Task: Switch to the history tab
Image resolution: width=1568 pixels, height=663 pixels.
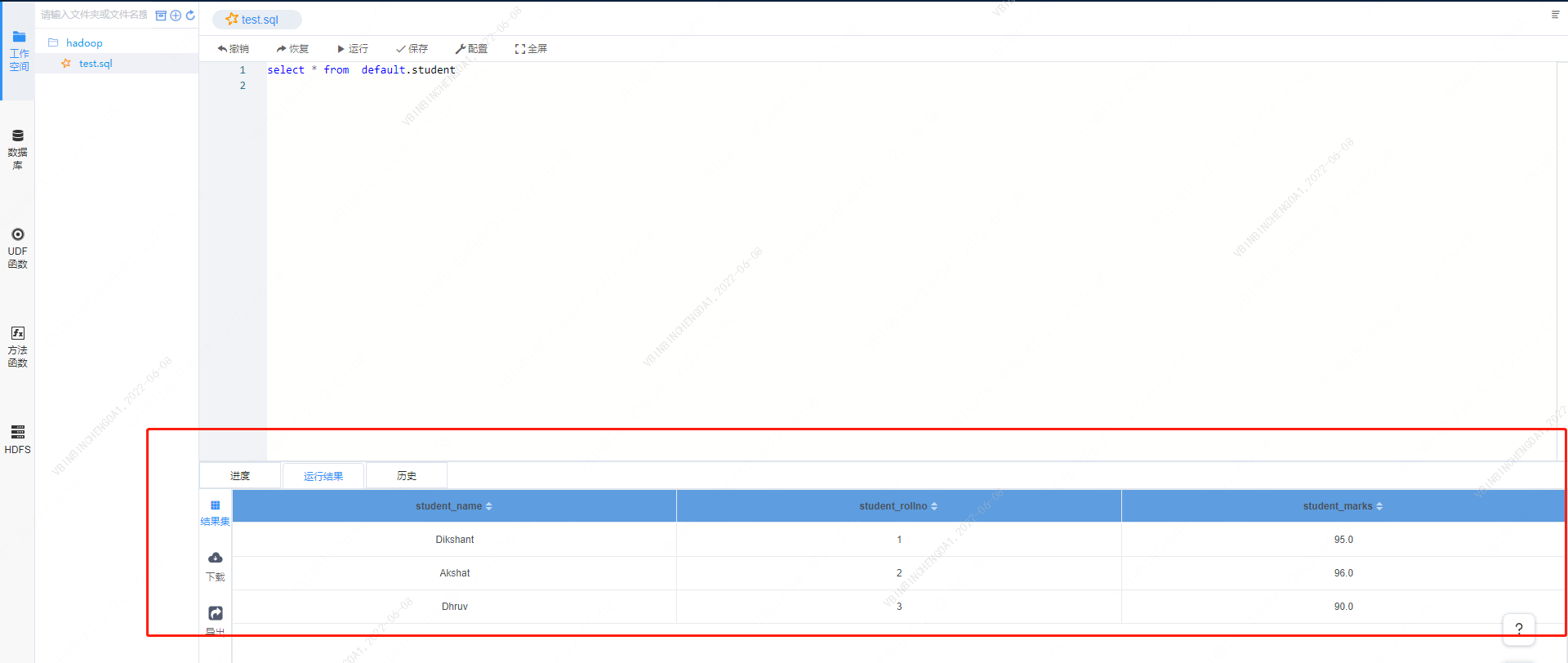Action: coord(407,476)
